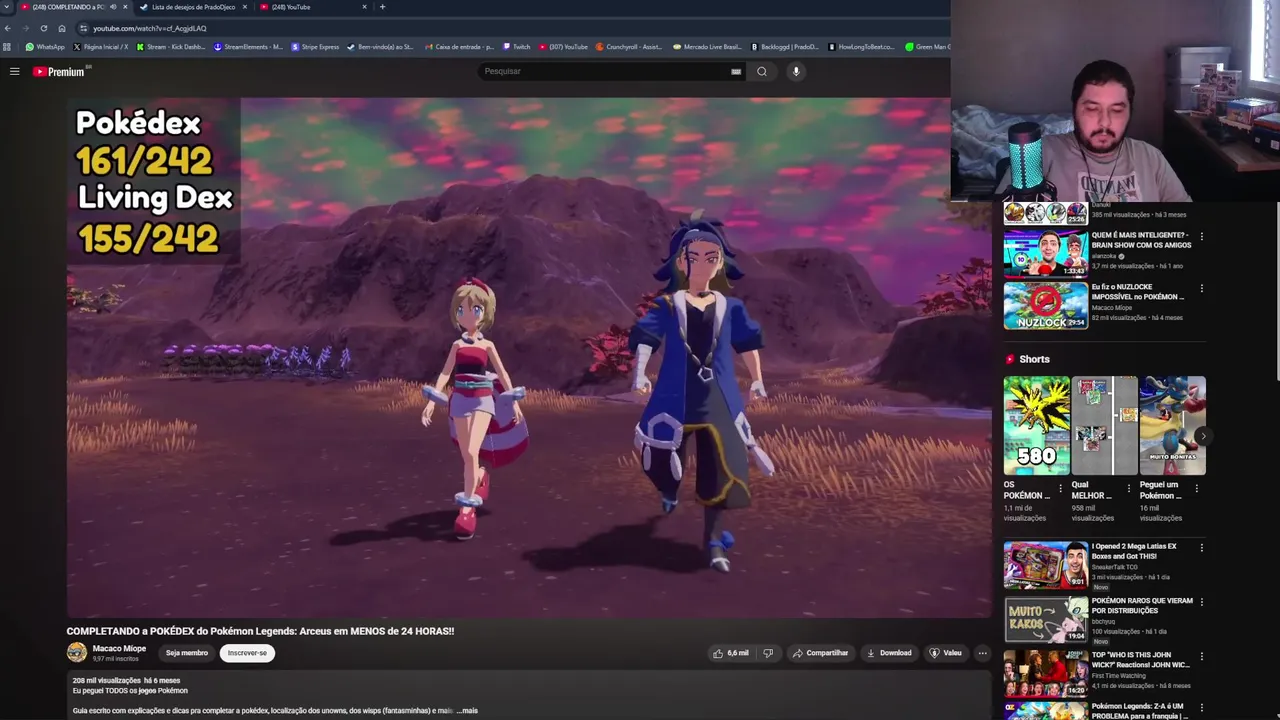Click the Download button

(889, 653)
